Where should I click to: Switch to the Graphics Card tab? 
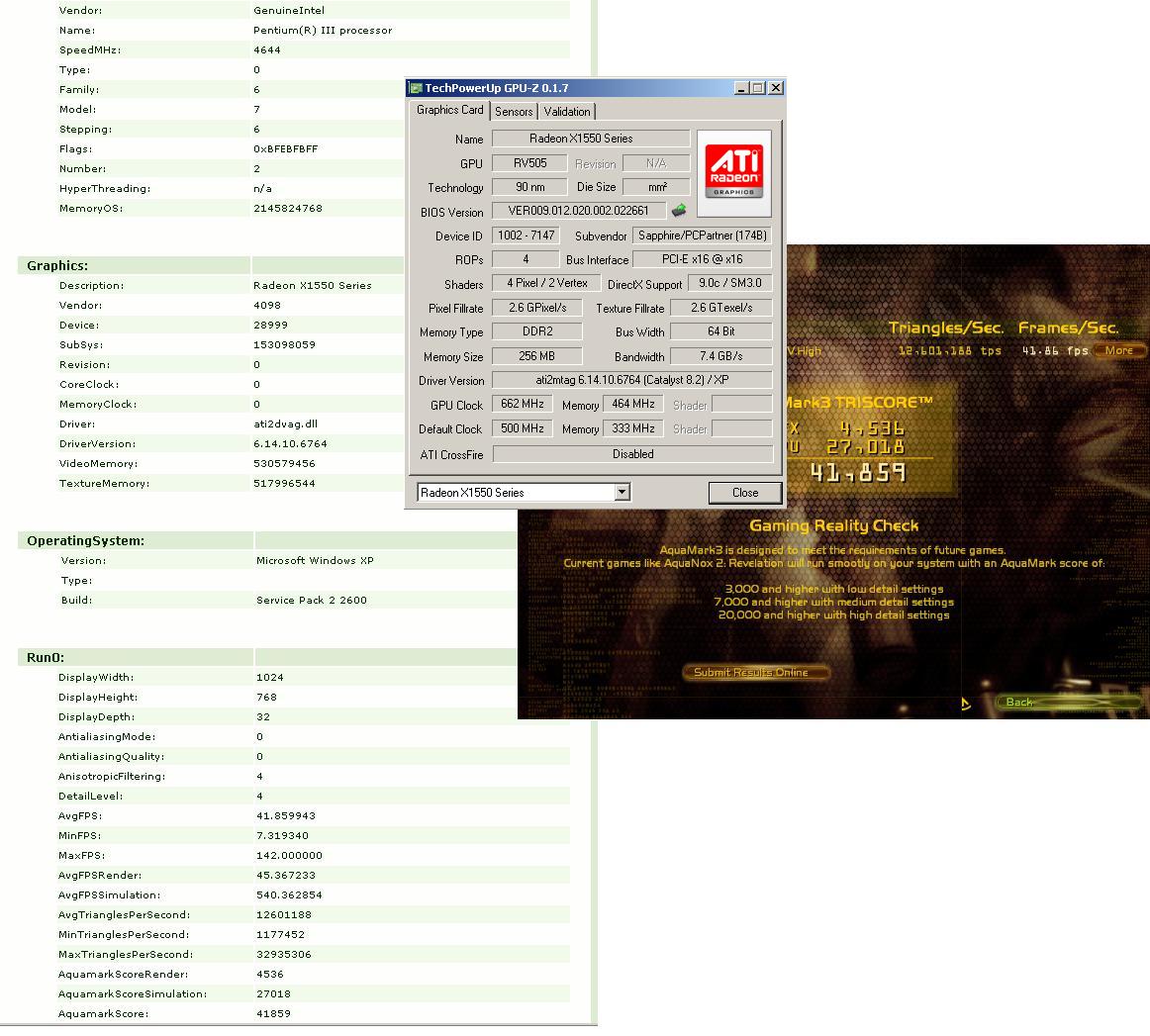point(449,110)
